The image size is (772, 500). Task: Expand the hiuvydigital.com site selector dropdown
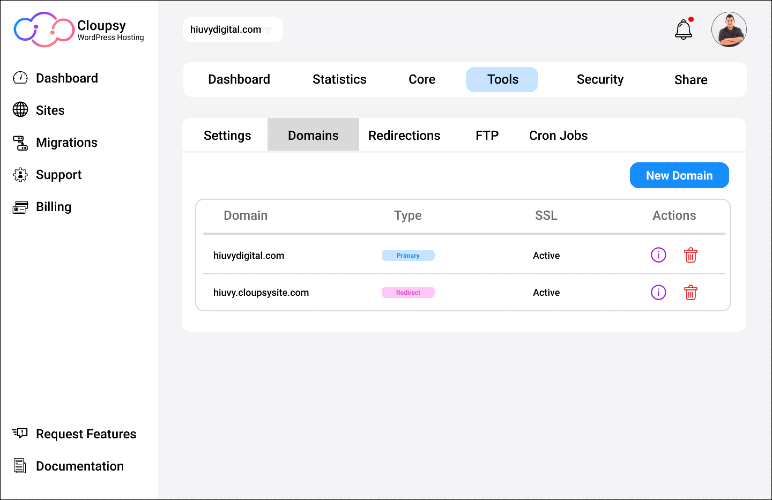[x=232, y=30]
